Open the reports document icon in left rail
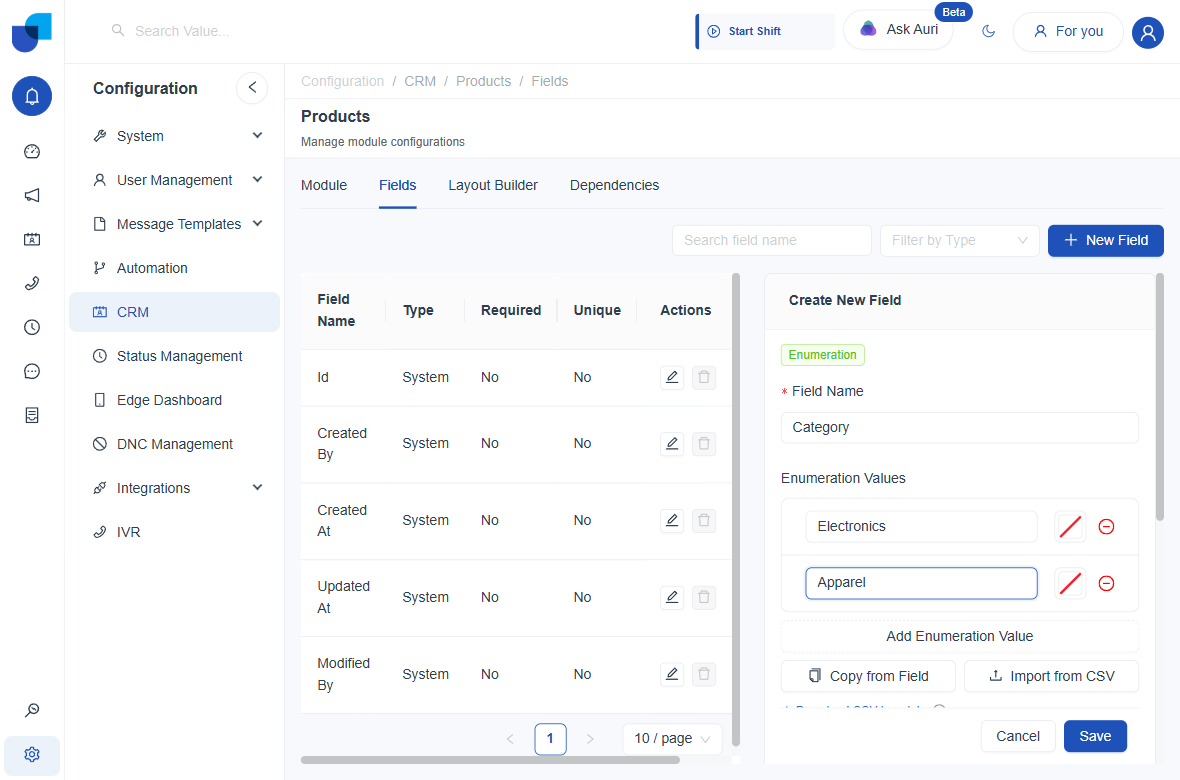The width and height of the screenshot is (1180, 780). pos(32,416)
